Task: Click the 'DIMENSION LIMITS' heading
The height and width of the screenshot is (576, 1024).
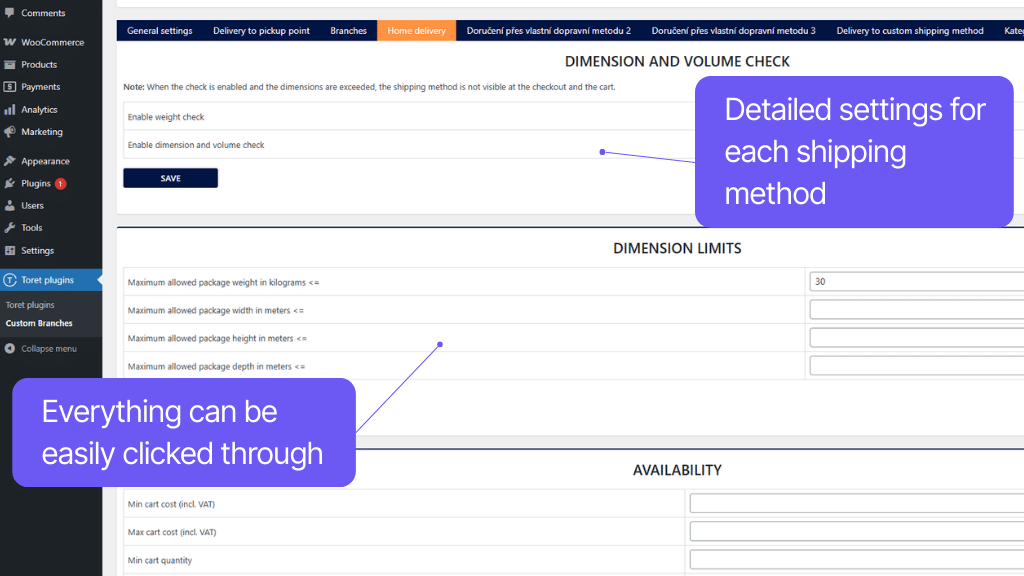Action: coord(677,248)
